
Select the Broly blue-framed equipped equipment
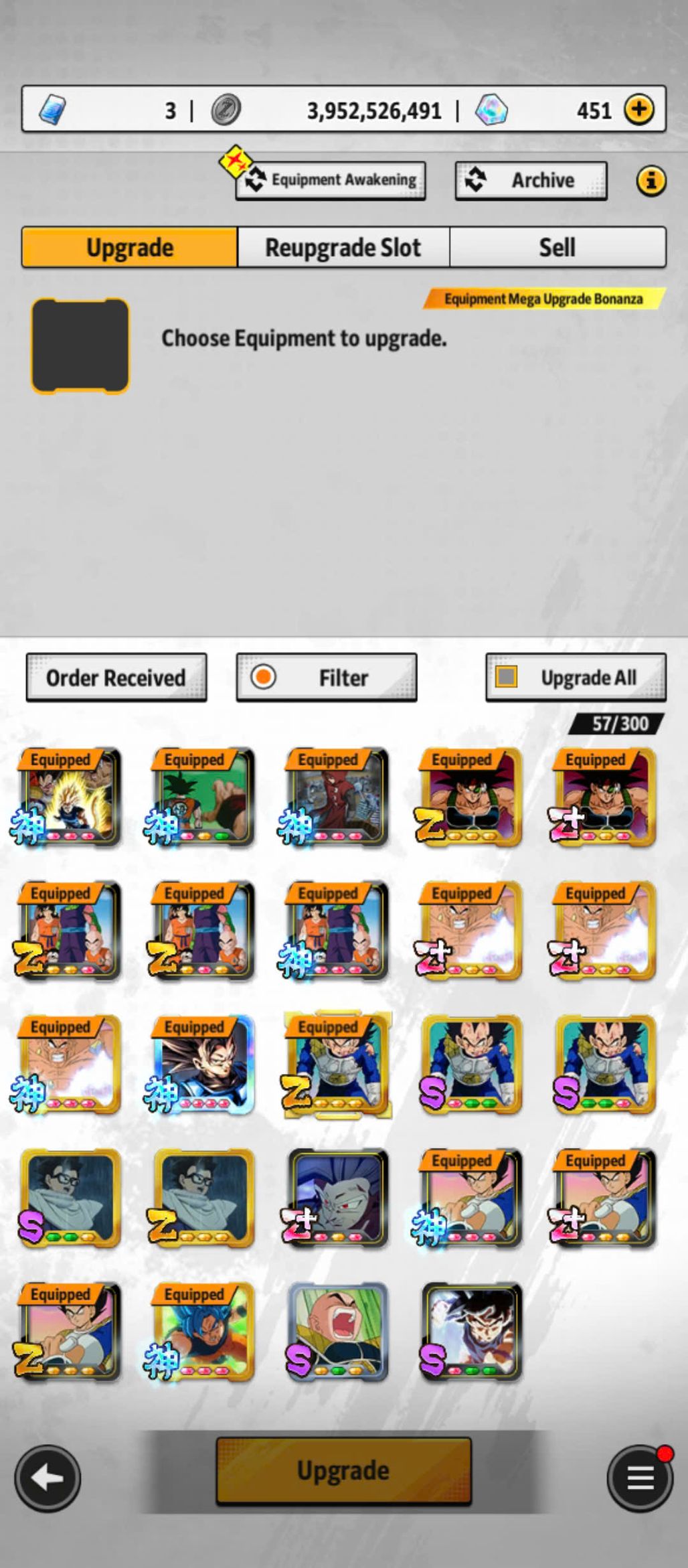(x=204, y=1064)
